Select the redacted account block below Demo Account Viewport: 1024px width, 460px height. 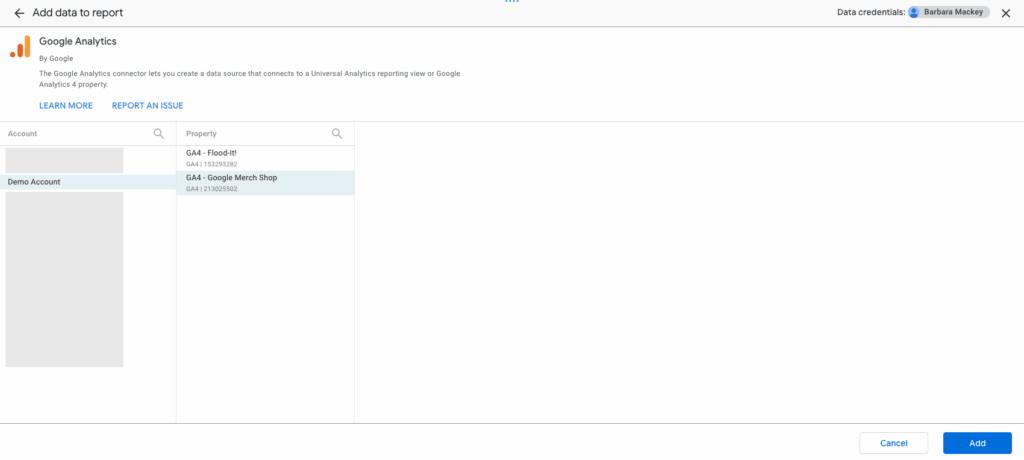point(64,279)
